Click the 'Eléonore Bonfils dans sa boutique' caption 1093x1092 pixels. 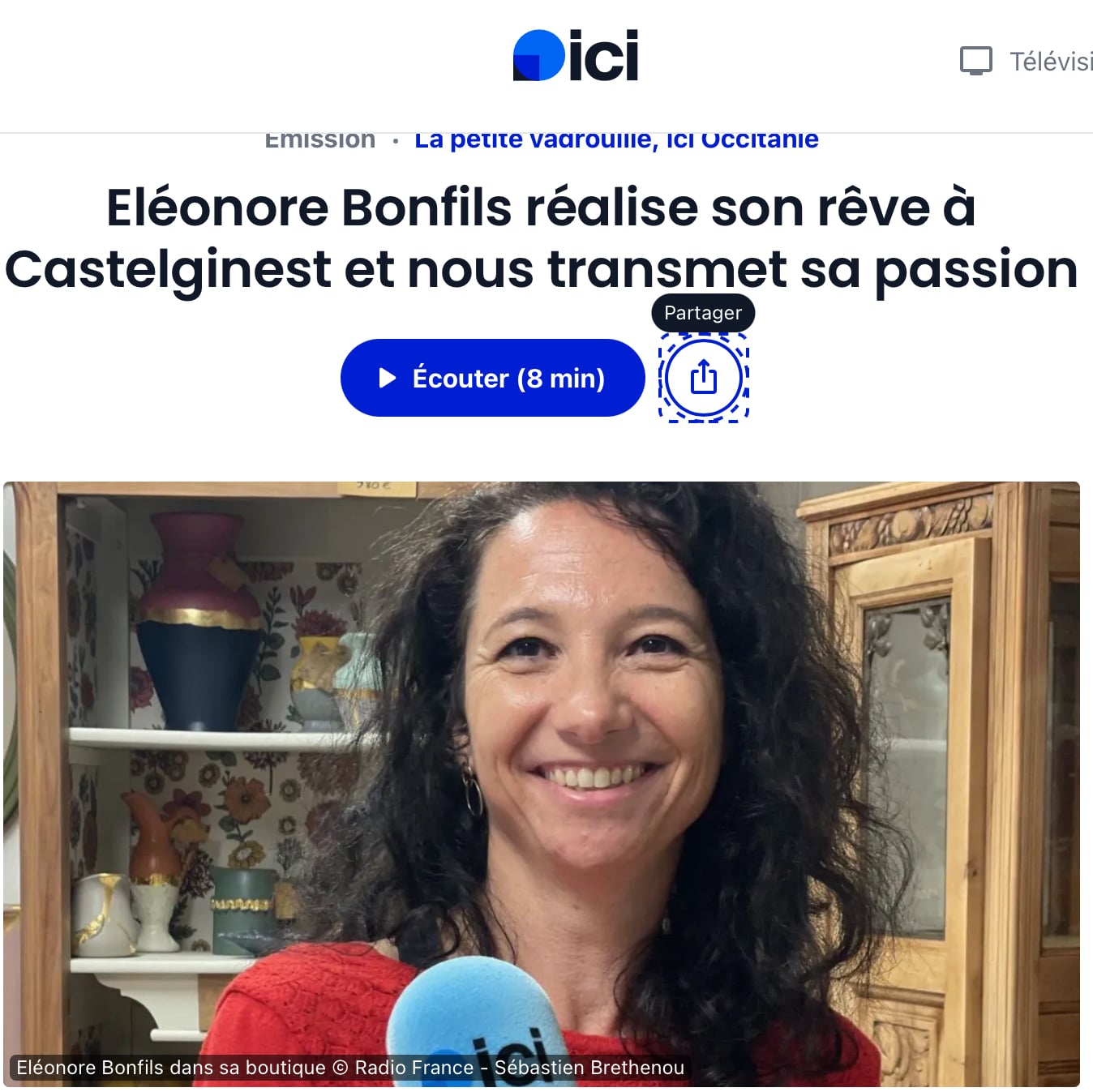pyautogui.click(x=171, y=1068)
